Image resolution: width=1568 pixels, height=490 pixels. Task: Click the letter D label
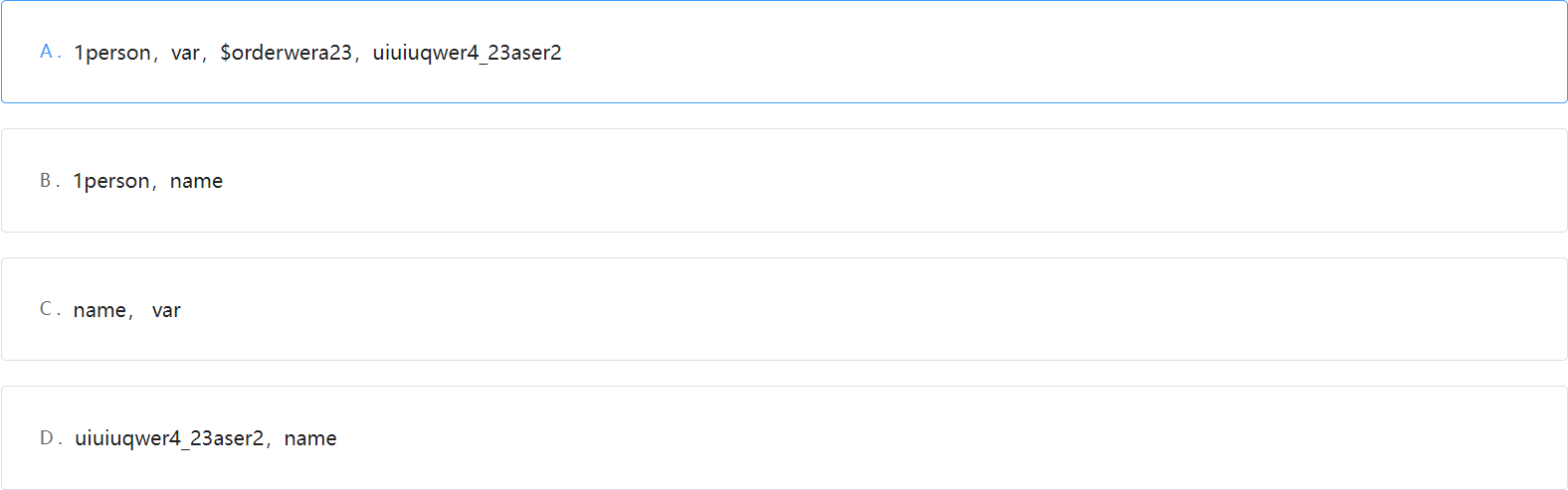point(48,438)
